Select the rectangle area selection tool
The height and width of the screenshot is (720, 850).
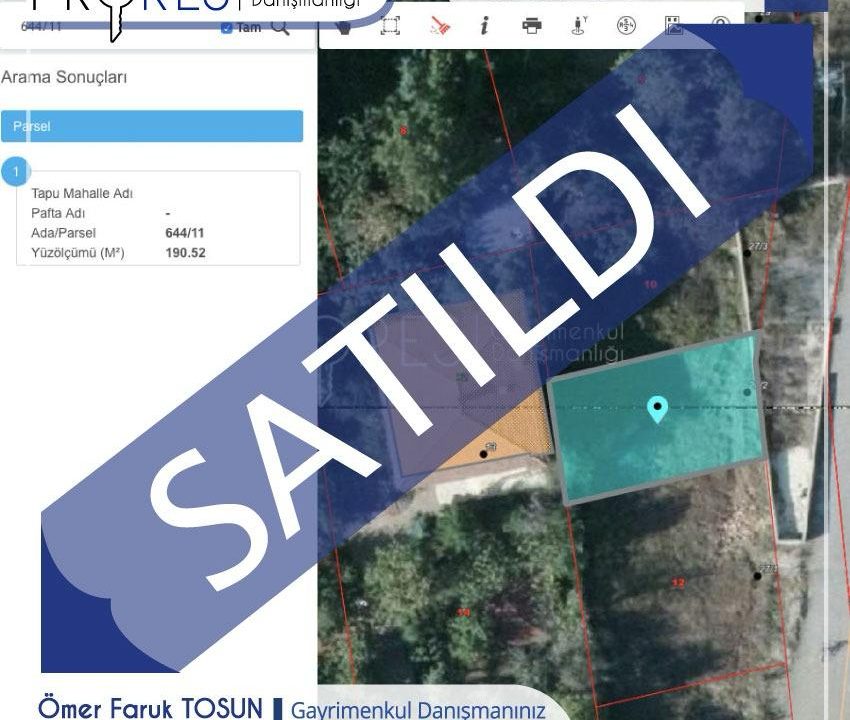point(390,25)
